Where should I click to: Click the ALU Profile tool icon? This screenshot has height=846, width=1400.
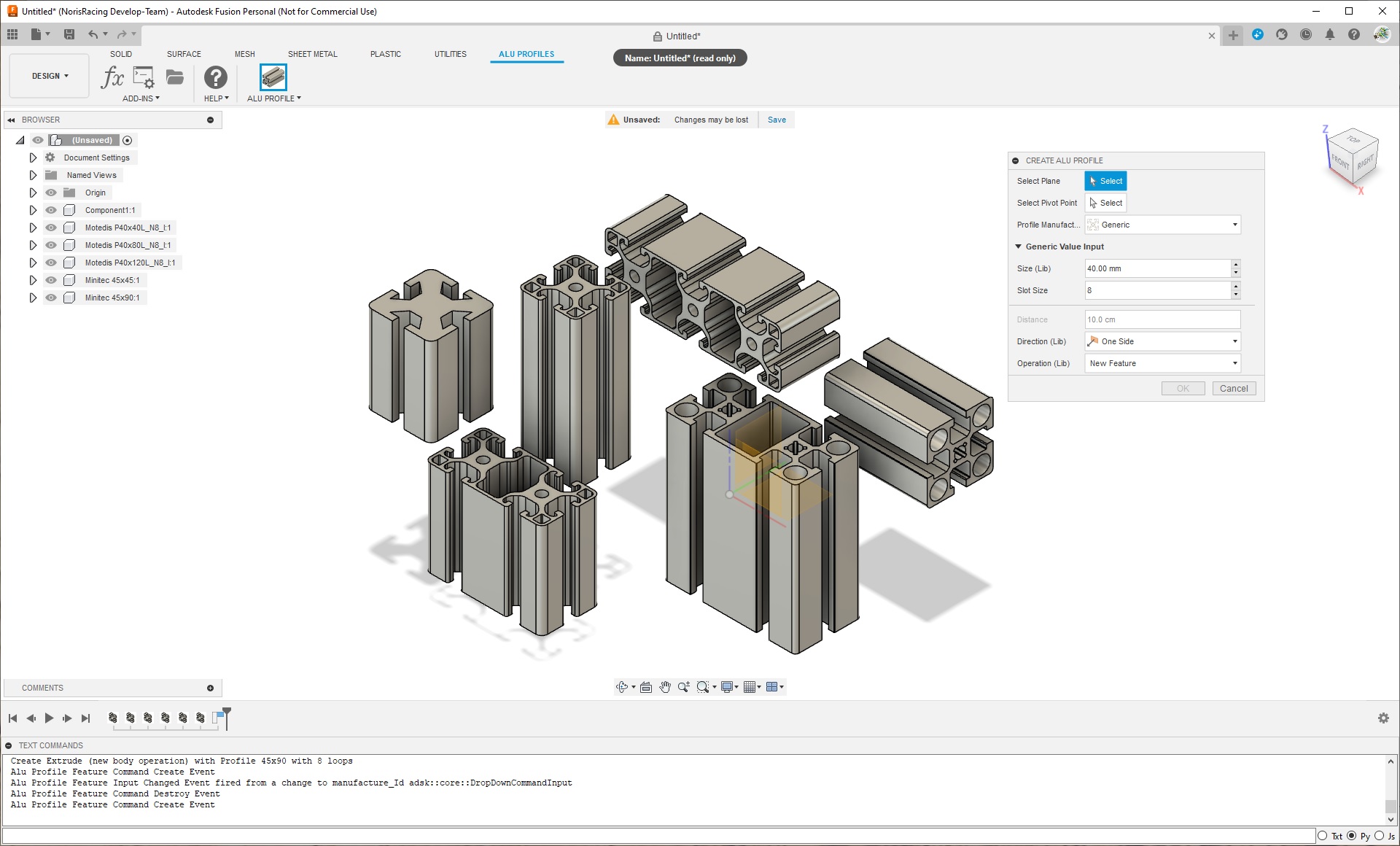click(x=273, y=77)
